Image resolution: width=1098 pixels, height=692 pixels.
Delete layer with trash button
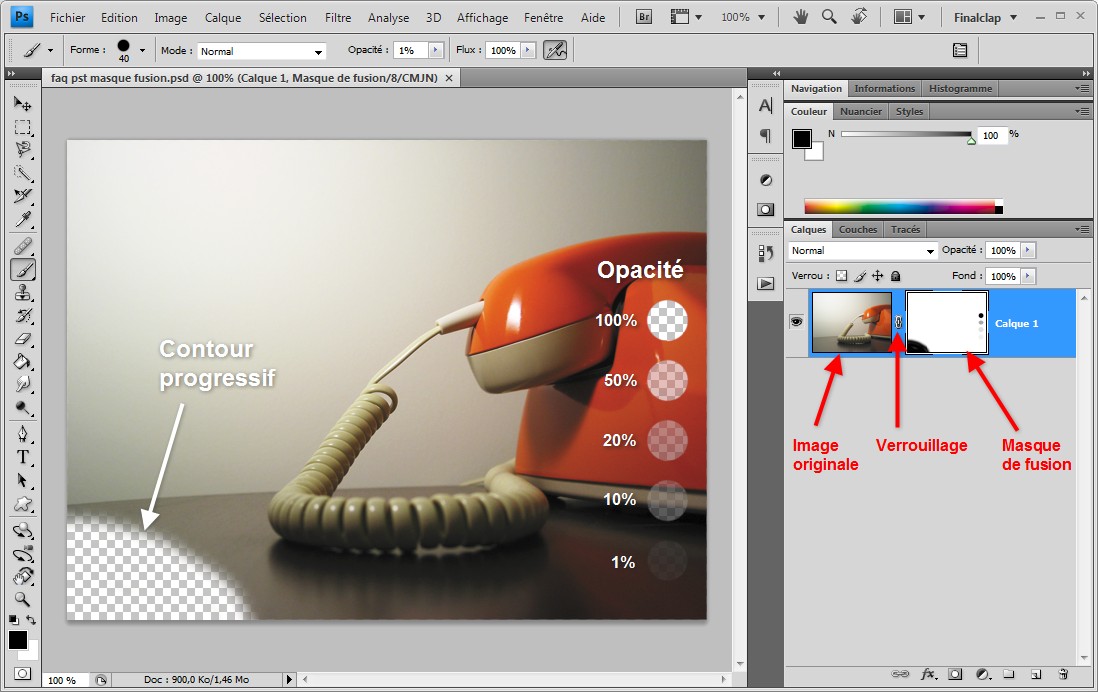coord(1063,674)
